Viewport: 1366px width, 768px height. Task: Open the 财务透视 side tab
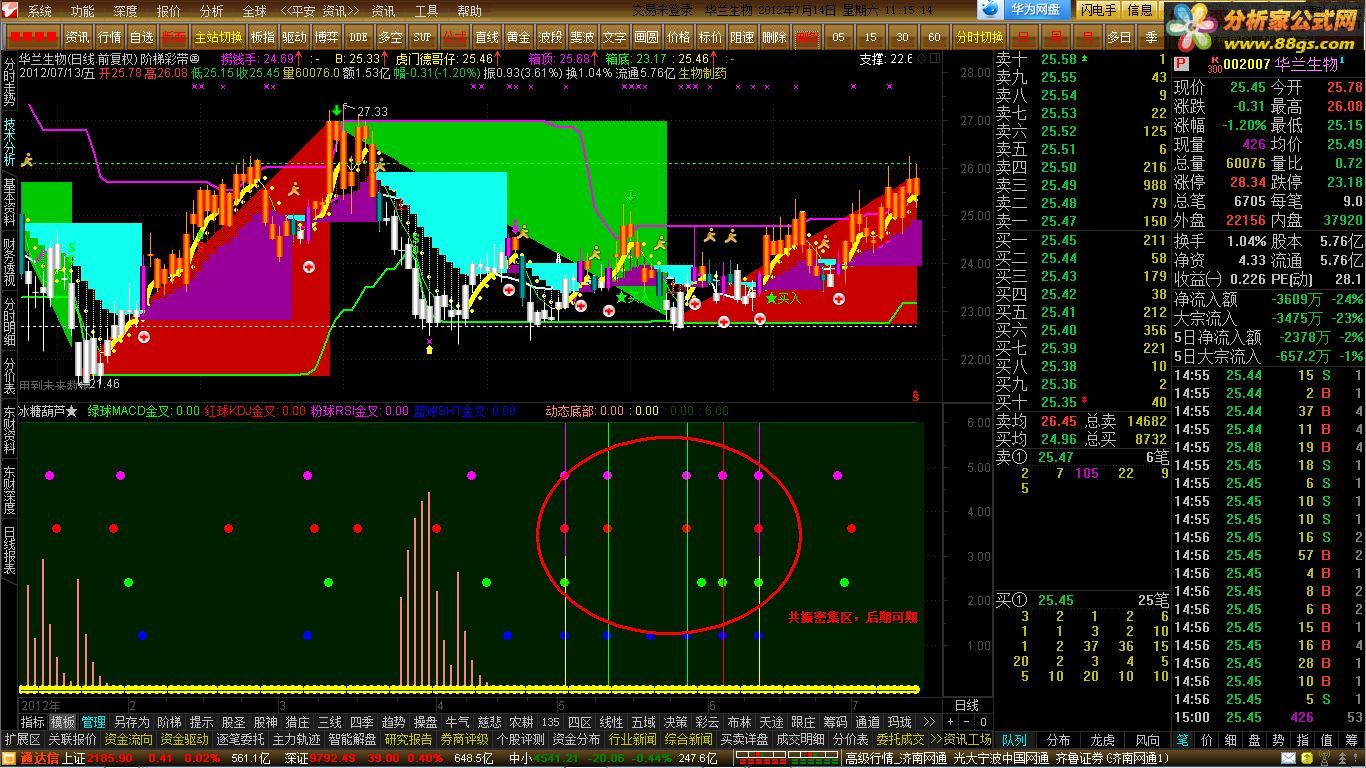coord(9,262)
